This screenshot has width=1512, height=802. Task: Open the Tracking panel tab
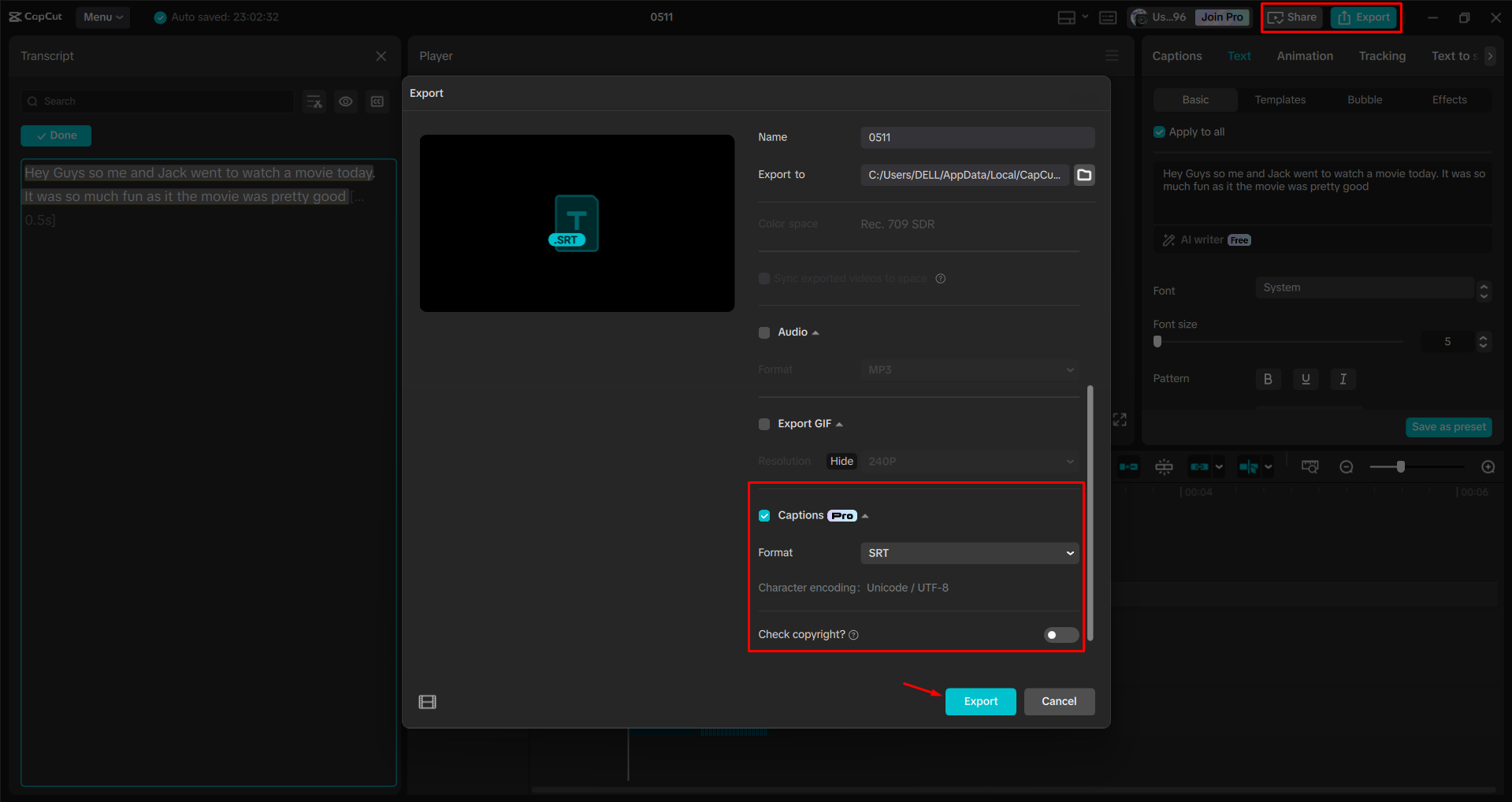(x=1381, y=55)
